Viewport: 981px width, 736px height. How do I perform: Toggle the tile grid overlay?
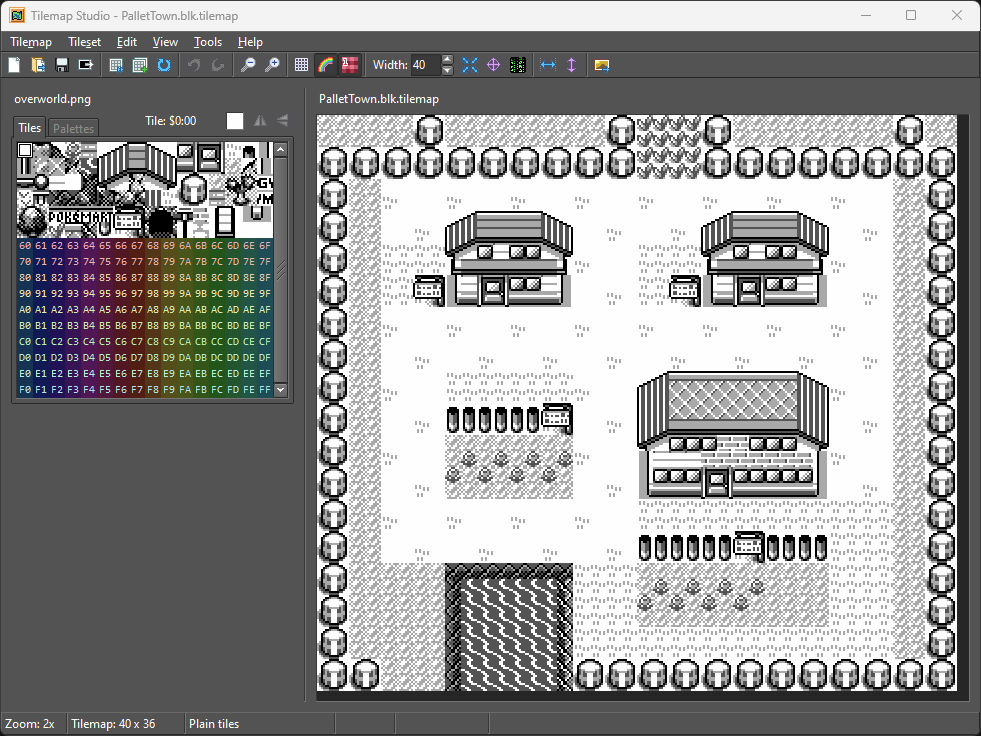click(x=301, y=64)
